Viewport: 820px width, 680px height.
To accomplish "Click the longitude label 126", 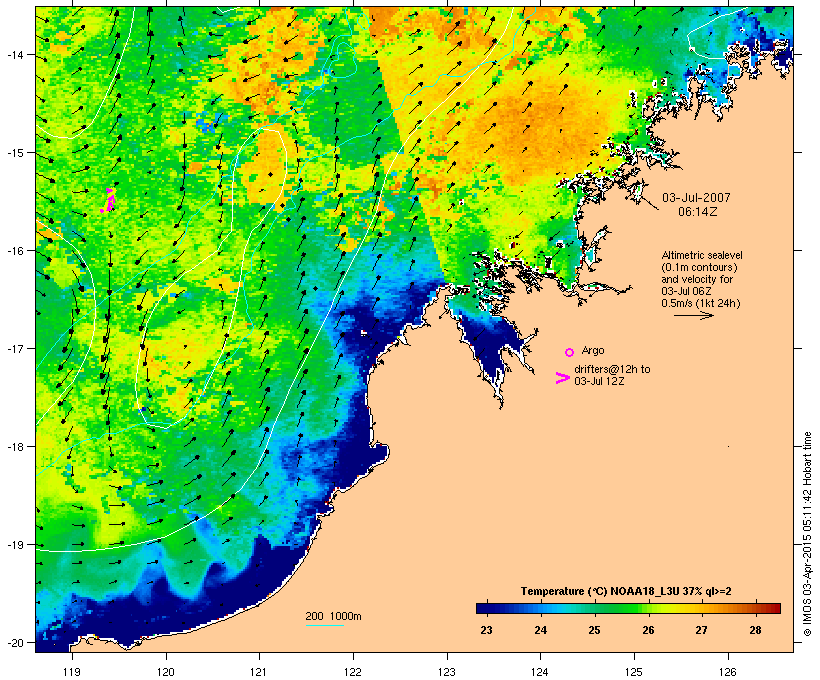I will [x=728, y=672].
